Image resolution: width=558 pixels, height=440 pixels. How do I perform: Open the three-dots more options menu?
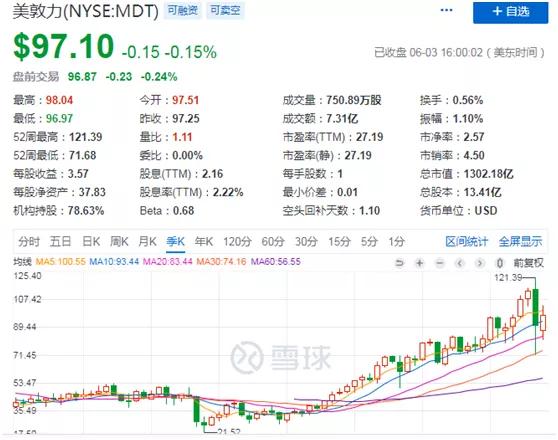pyautogui.click(x=446, y=10)
